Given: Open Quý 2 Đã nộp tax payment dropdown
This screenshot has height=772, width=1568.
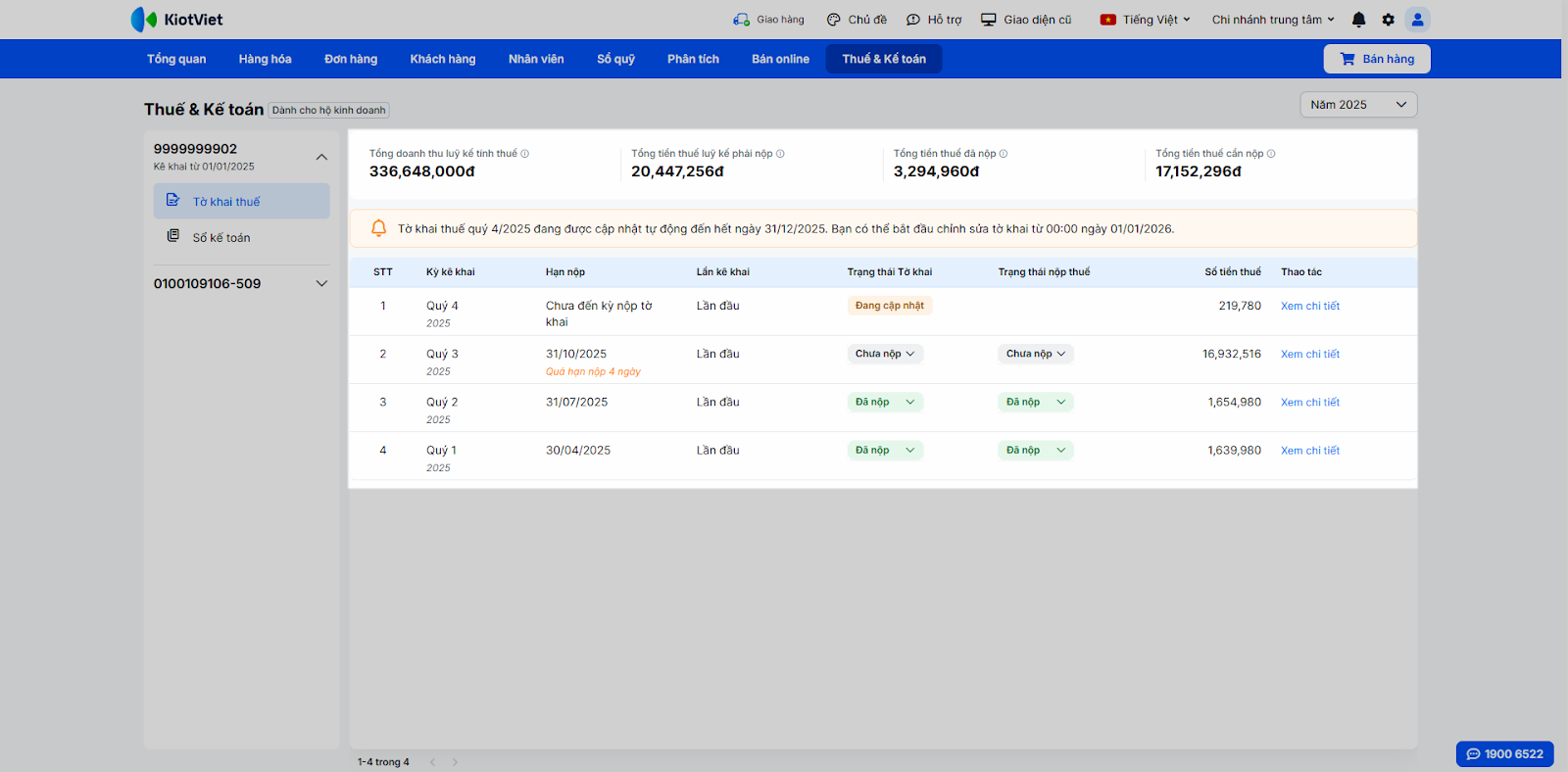Looking at the screenshot, I should pyautogui.click(x=1035, y=402).
